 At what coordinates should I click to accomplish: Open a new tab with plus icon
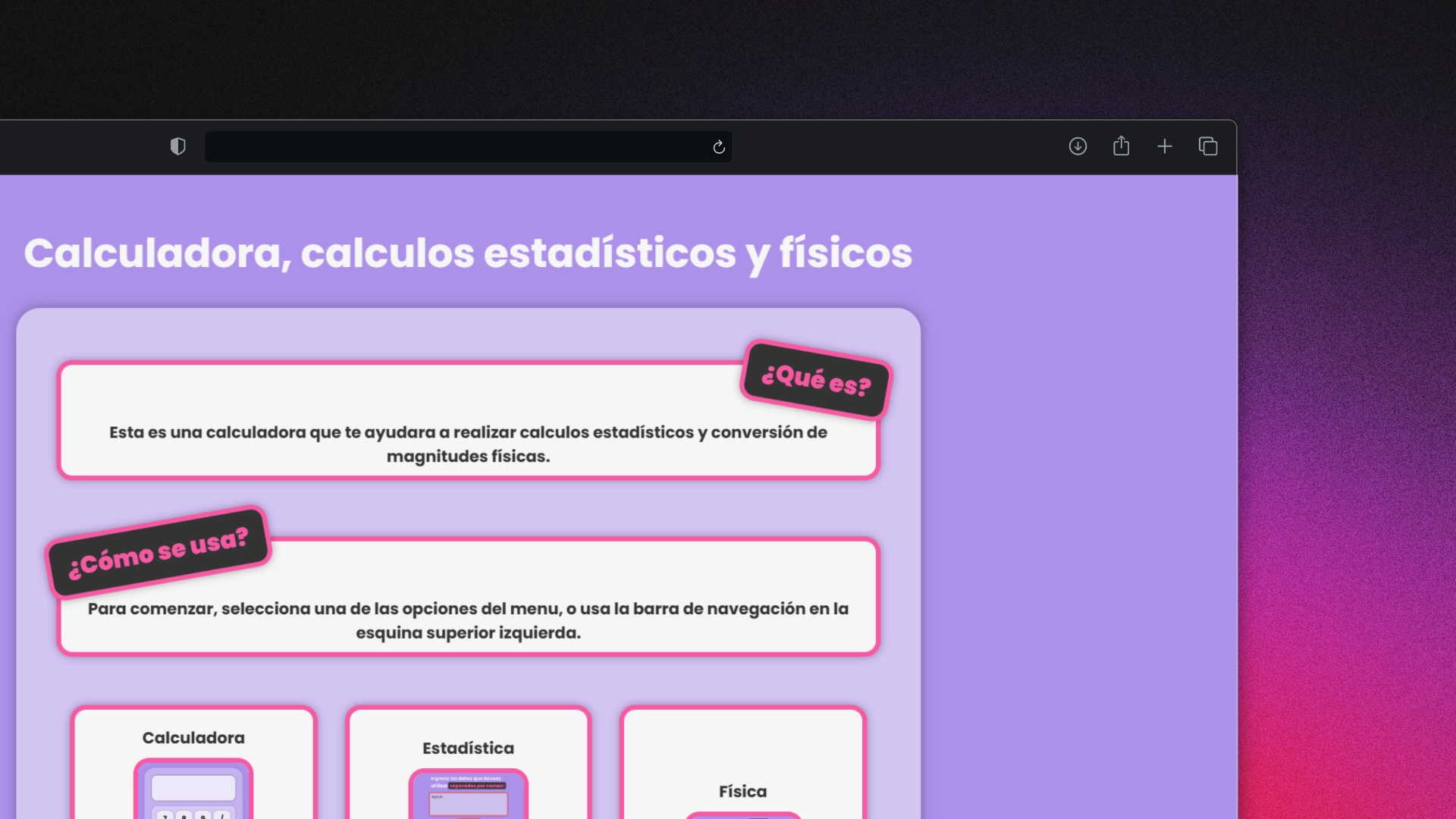click(x=1165, y=146)
